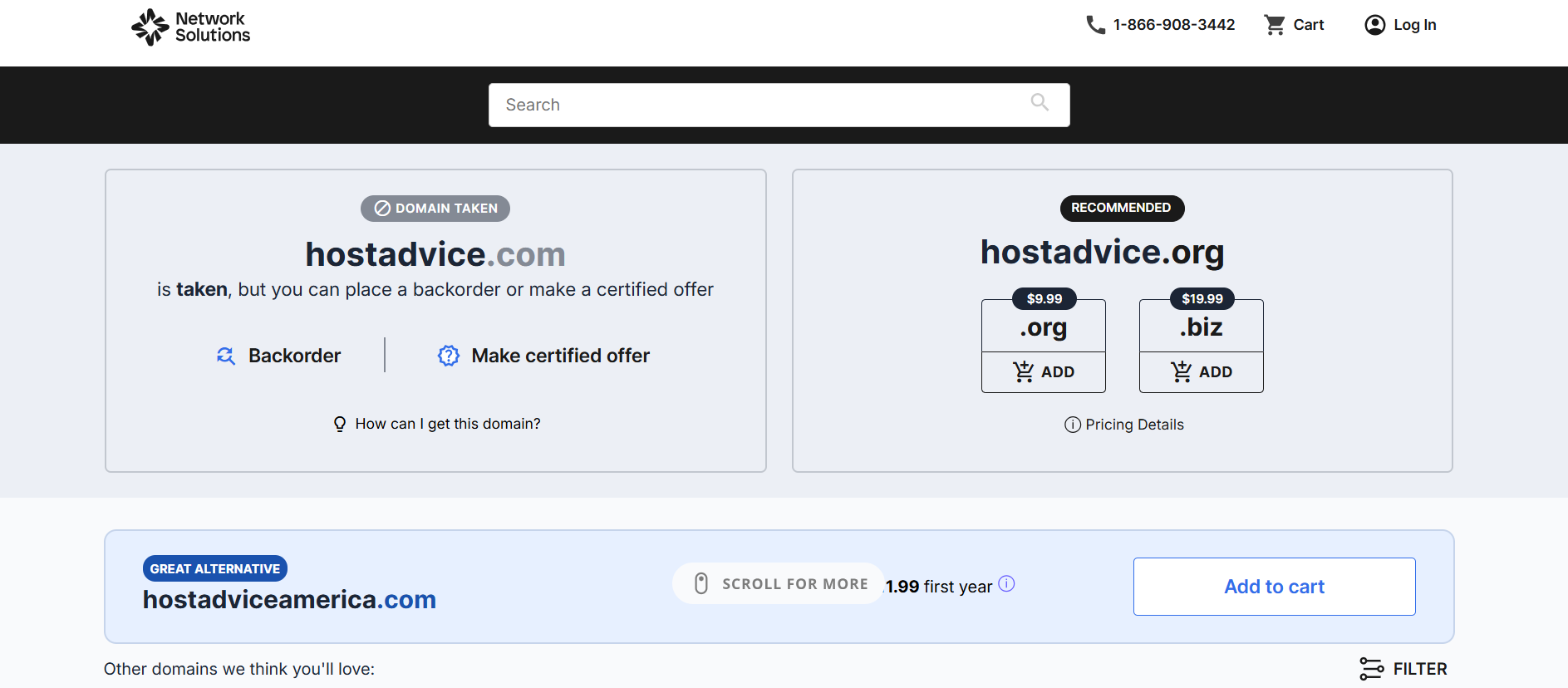The width and height of the screenshot is (1568, 688).
Task: Open the FILTER options
Action: click(1420, 669)
